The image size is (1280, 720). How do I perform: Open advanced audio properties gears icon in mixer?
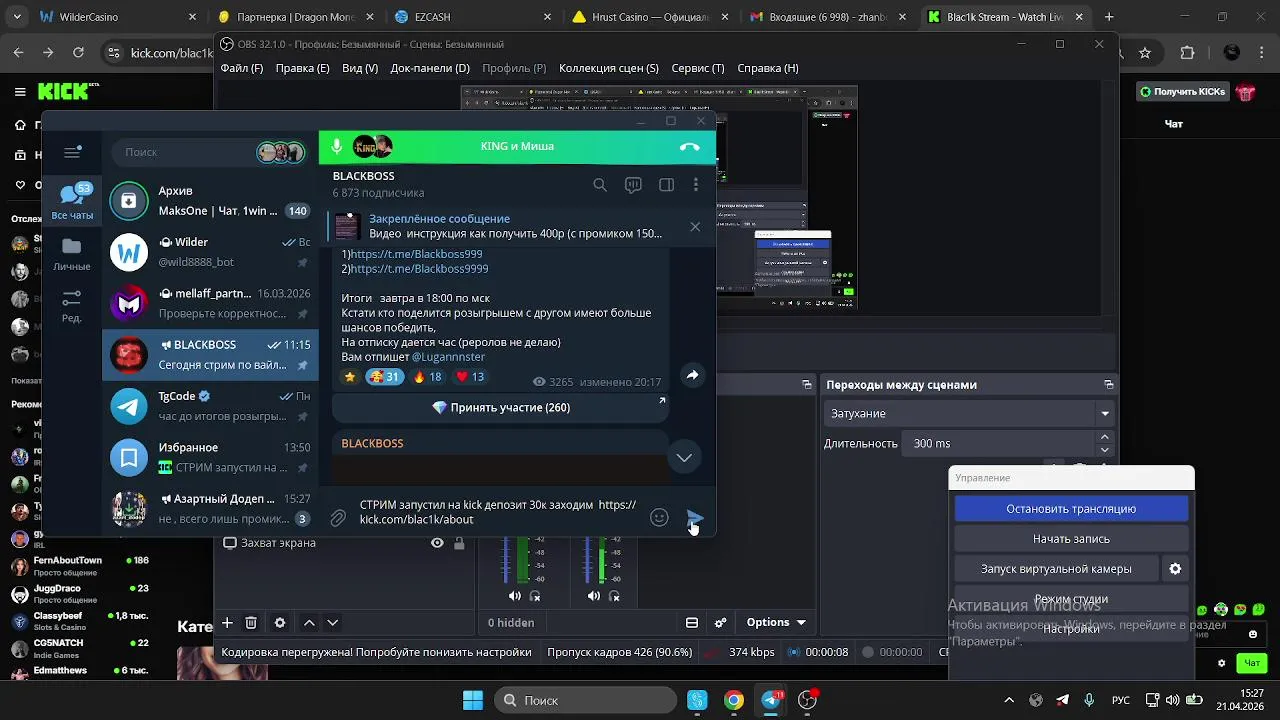click(x=720, y=622)
